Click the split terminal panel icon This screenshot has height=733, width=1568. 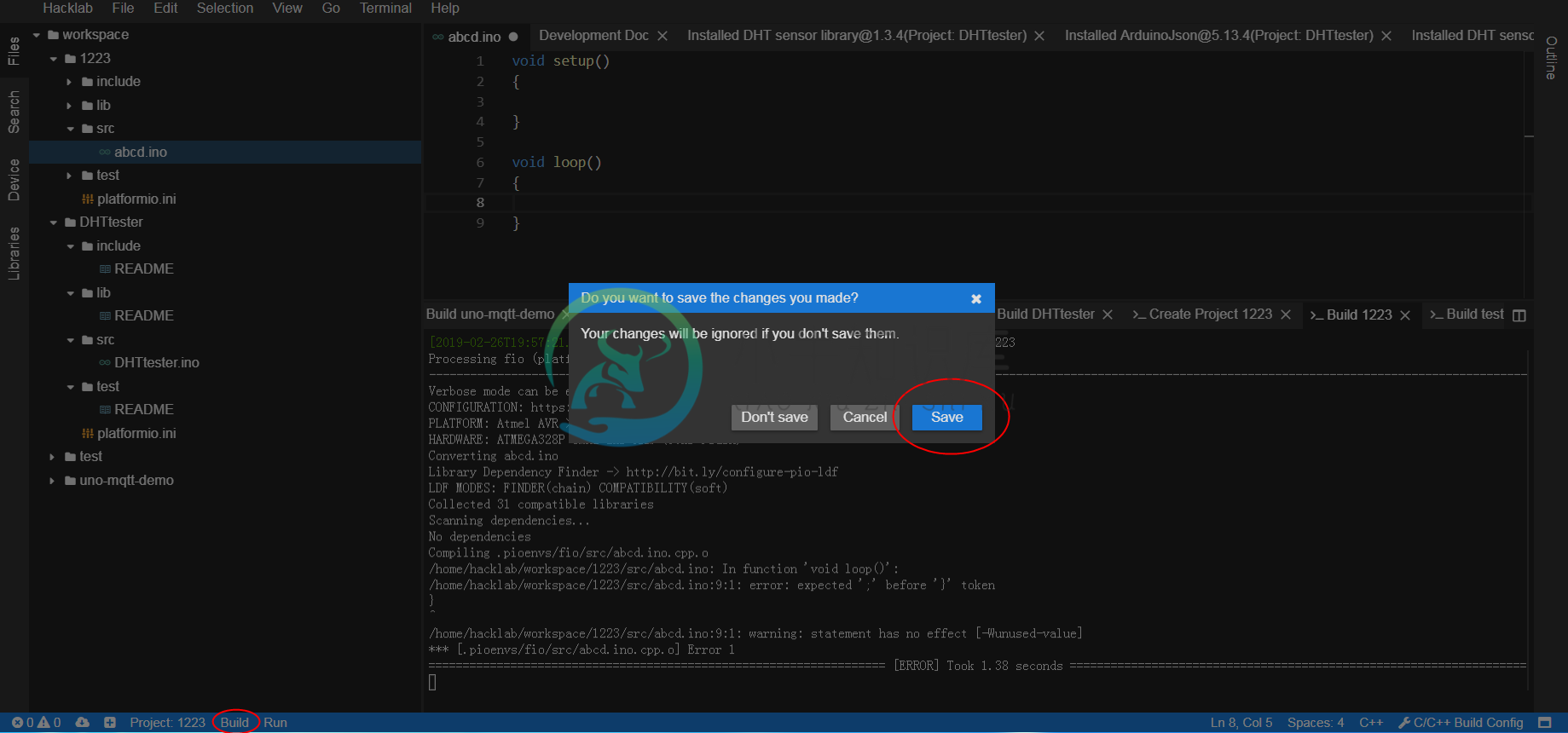pos(1519,315)
